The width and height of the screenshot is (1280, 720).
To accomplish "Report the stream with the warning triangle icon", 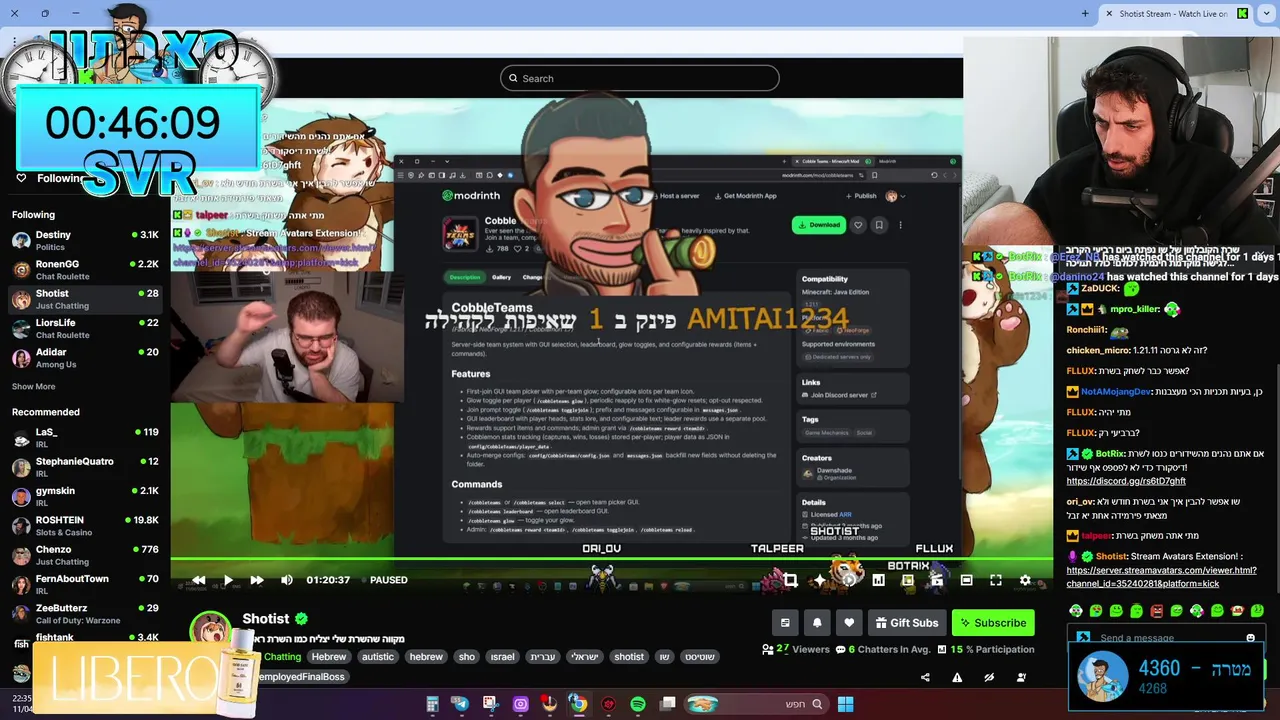I will pos(957,678).
